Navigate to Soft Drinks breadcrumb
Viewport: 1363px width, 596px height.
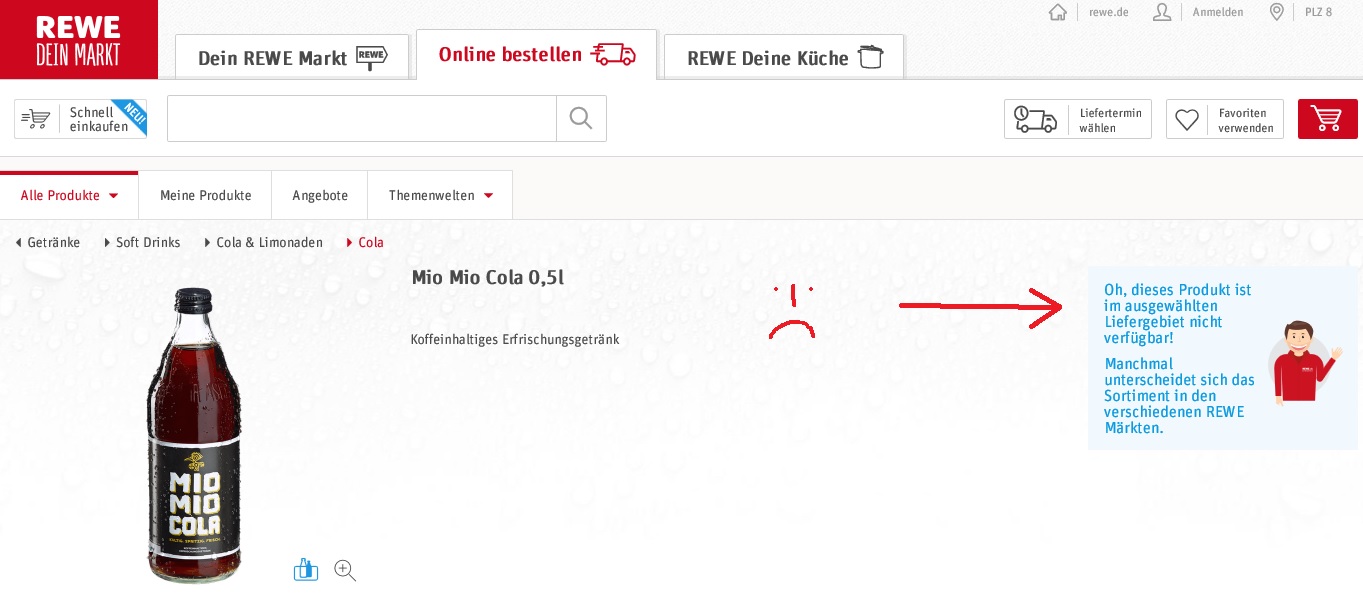coord(148,242)
